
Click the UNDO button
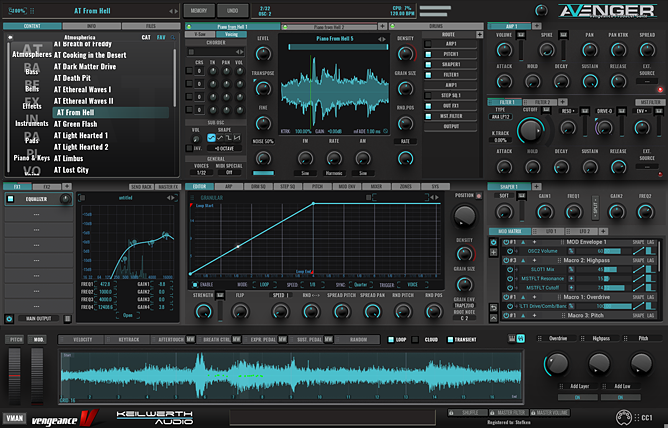(x=233, y=11)
